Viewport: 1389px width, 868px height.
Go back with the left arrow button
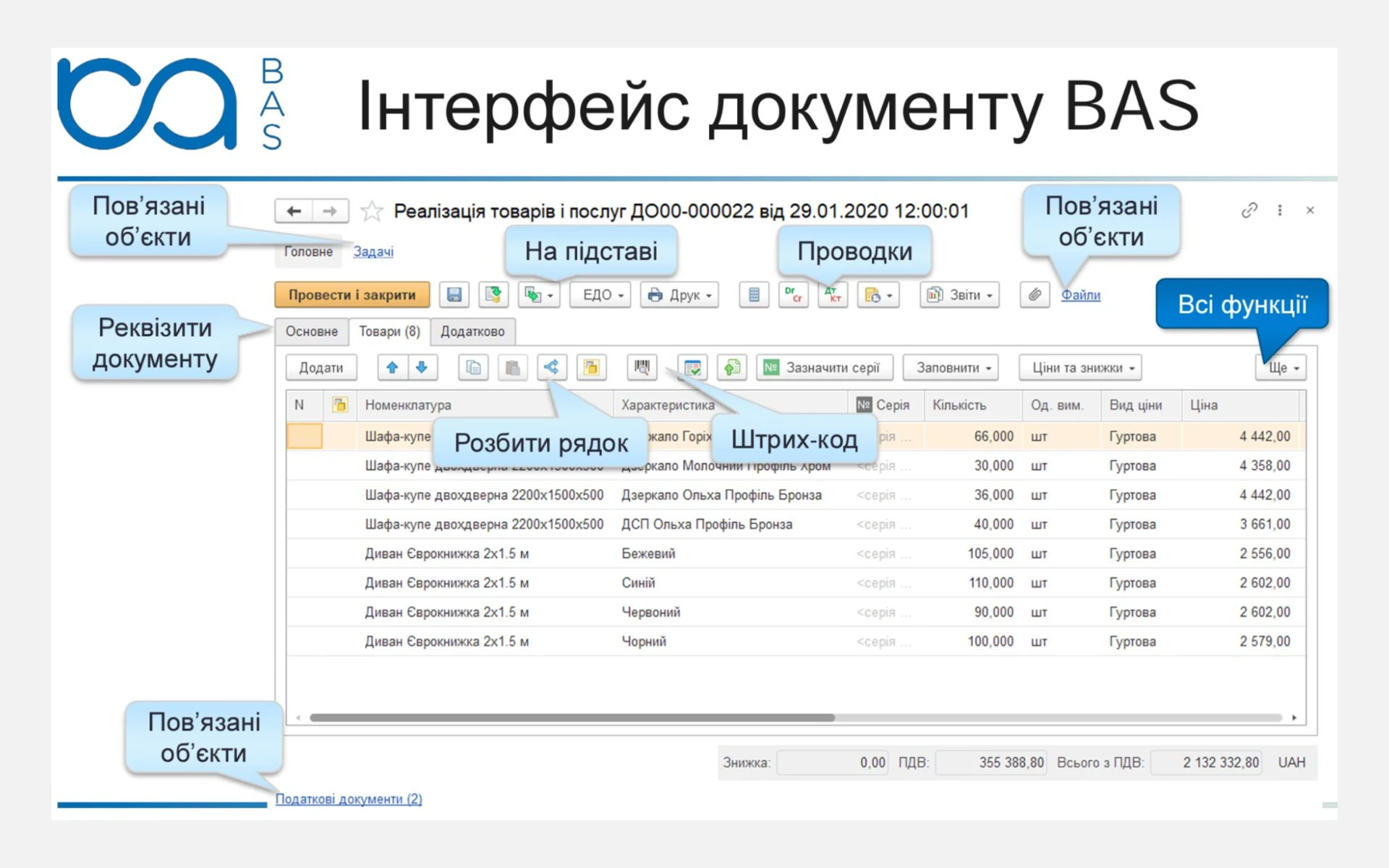[294, 210]
